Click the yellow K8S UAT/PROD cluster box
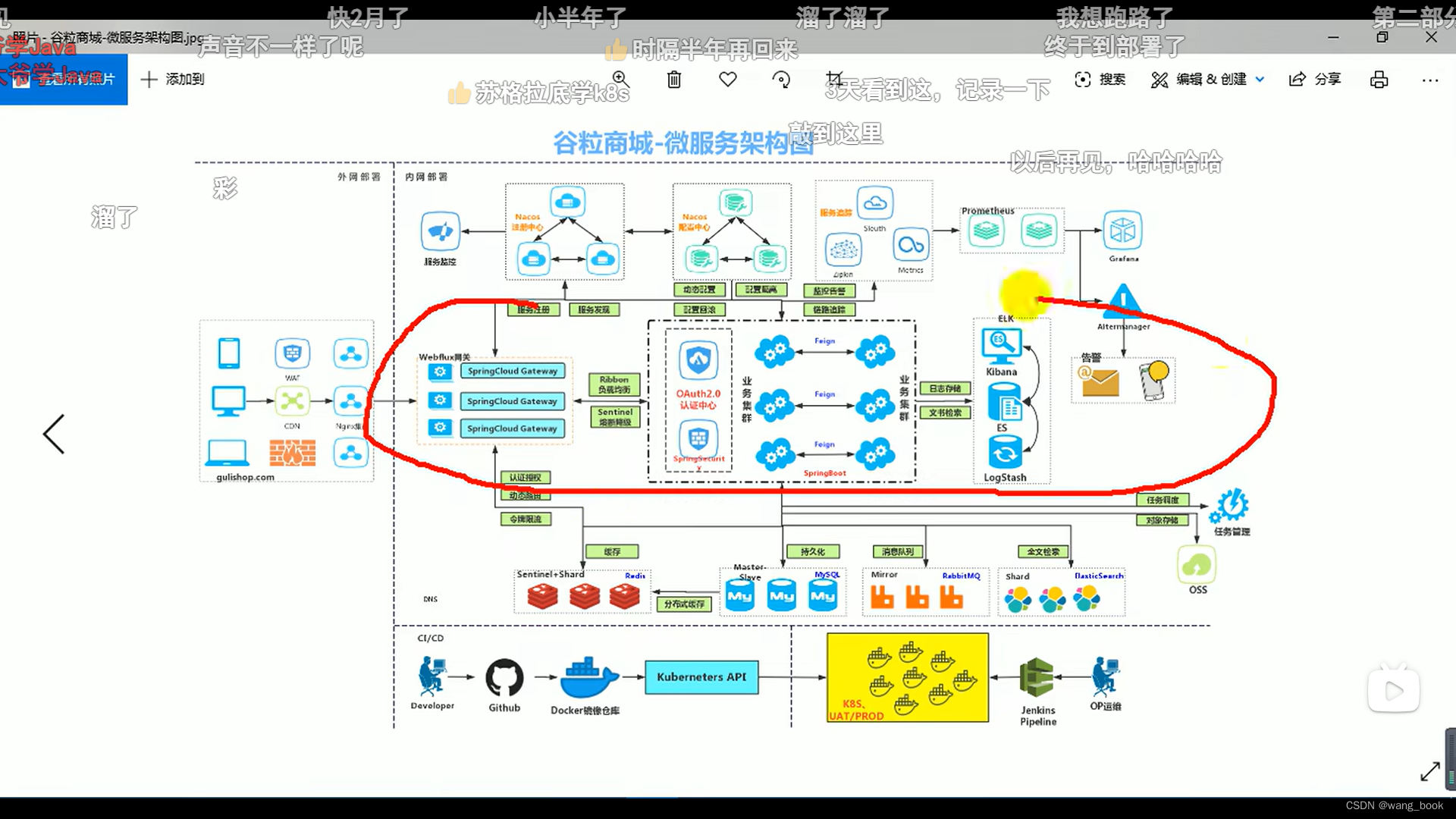1456x819 pixels. [x=908, y=678]
